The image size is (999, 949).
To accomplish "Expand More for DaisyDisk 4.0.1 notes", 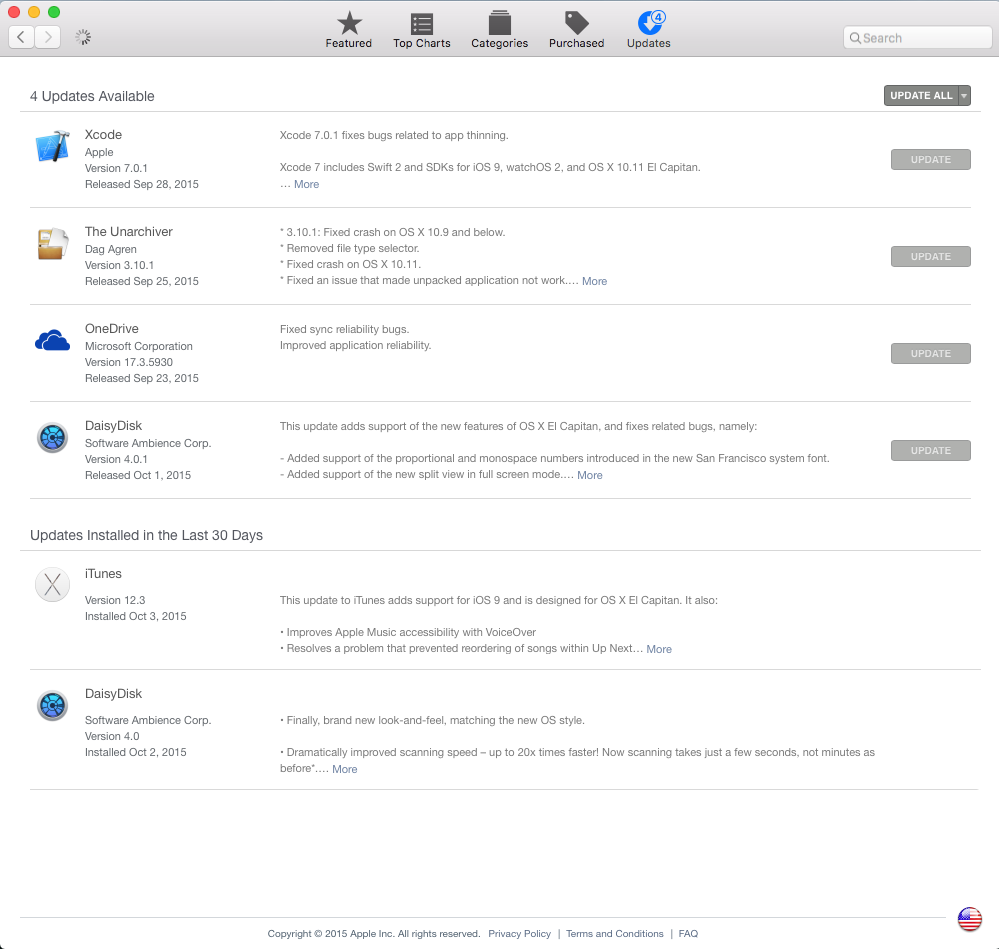I will 590,475.
